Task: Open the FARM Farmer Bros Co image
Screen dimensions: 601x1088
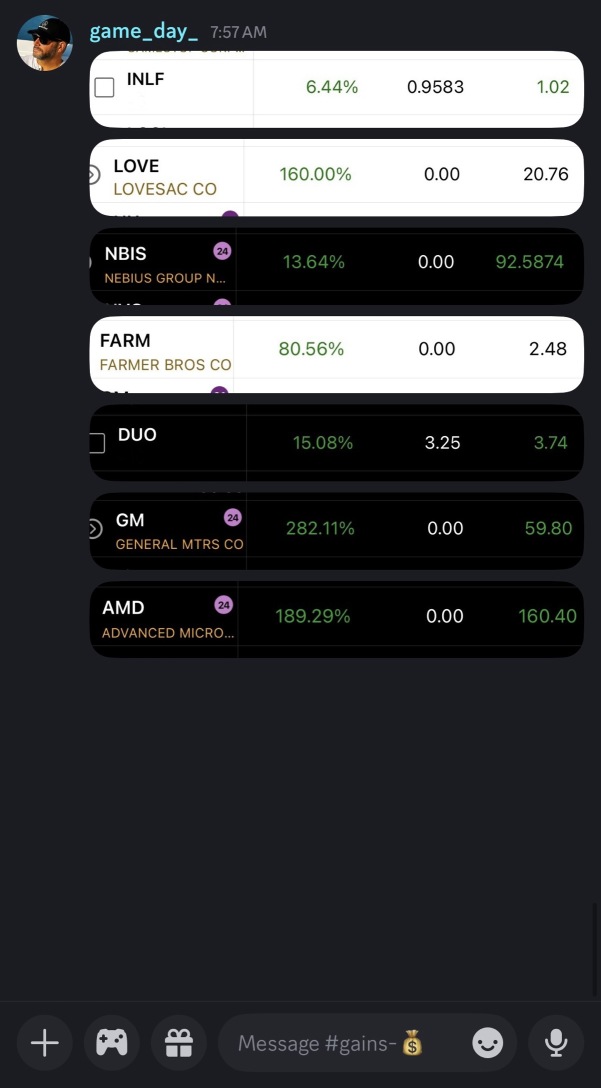Action: (336, 354)
